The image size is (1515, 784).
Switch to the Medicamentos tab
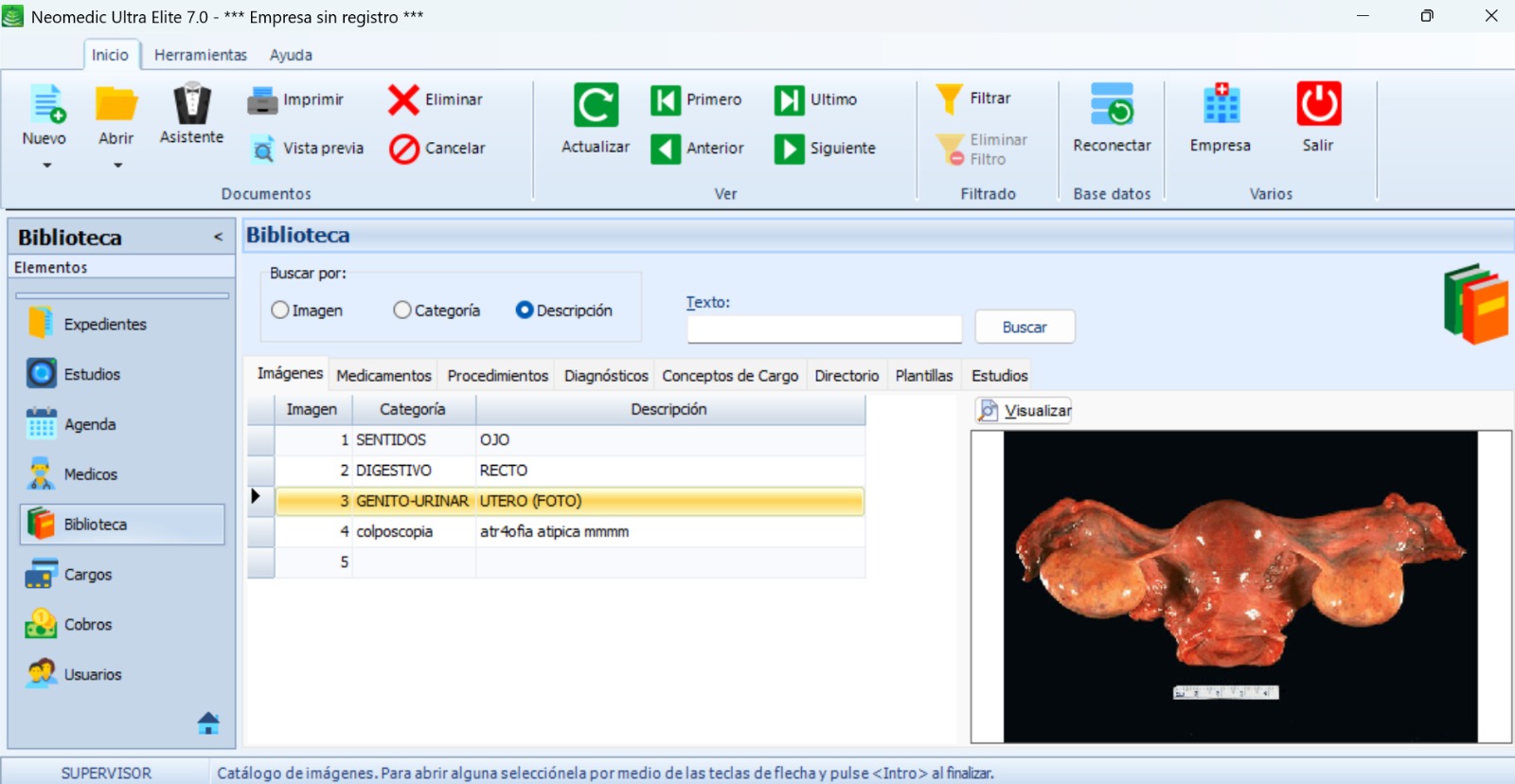tap(383, 376)
